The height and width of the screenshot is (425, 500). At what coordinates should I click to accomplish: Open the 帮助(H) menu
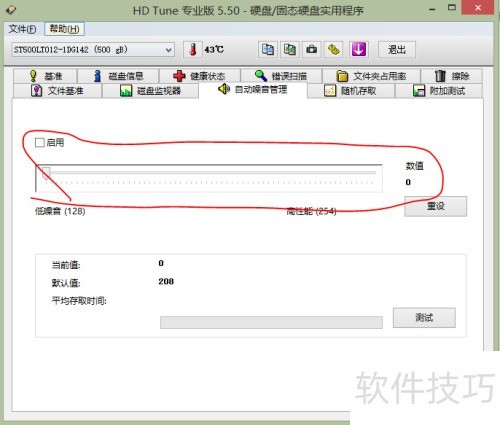(x=64, y=29)
